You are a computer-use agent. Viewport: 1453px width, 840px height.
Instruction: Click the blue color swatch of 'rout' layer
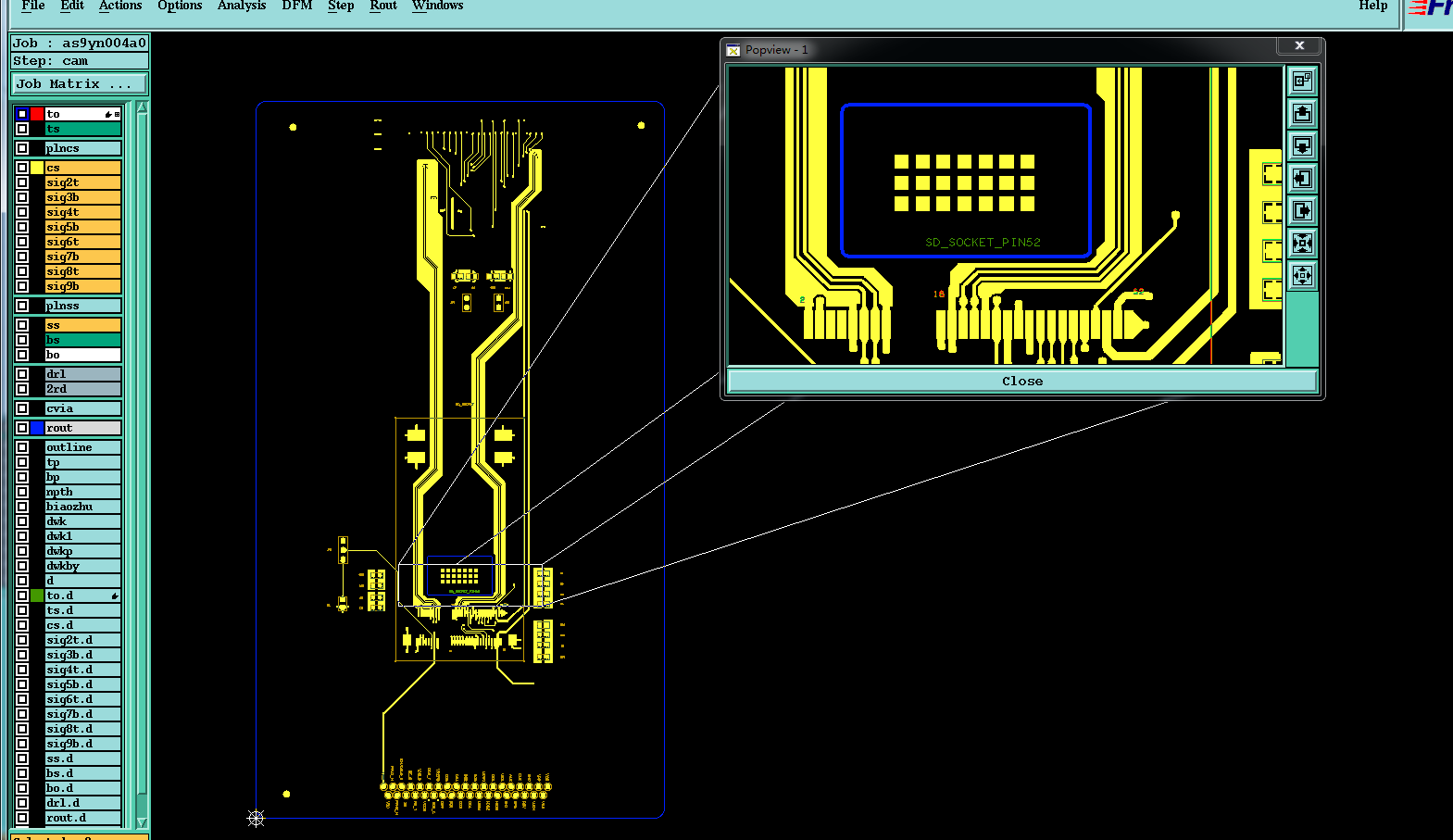coord(37,428)
